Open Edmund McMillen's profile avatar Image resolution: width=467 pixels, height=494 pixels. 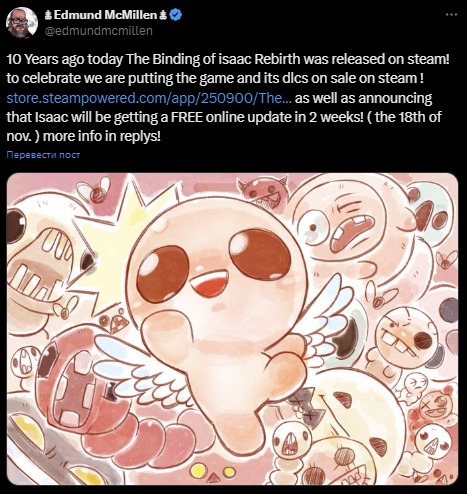(22, 22)
